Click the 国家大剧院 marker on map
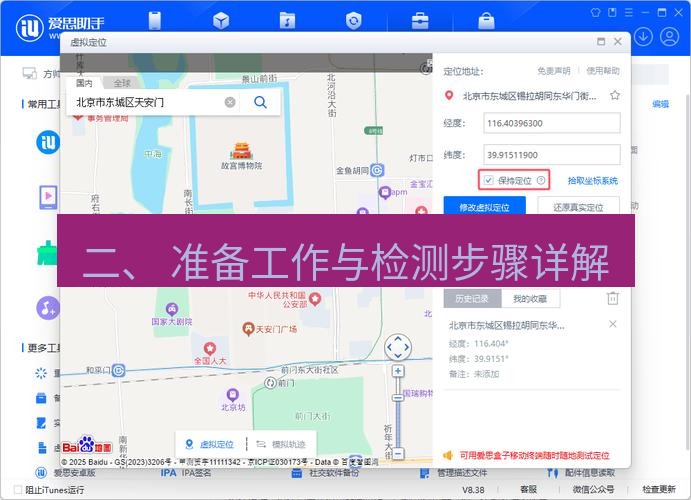This screenshot has height=500, width=691. (x=172, y=308)
